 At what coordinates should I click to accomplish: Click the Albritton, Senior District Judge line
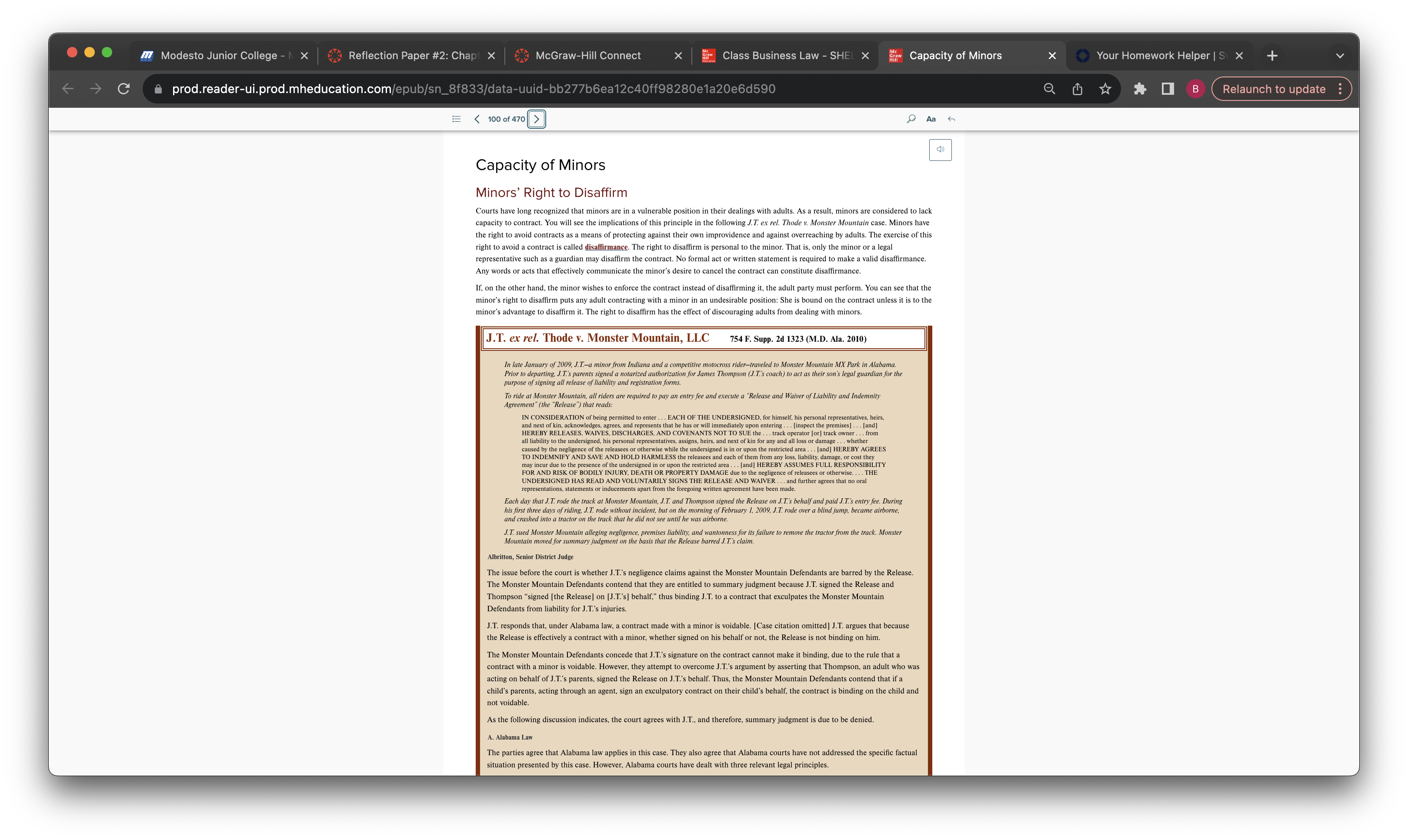[530, 557]
